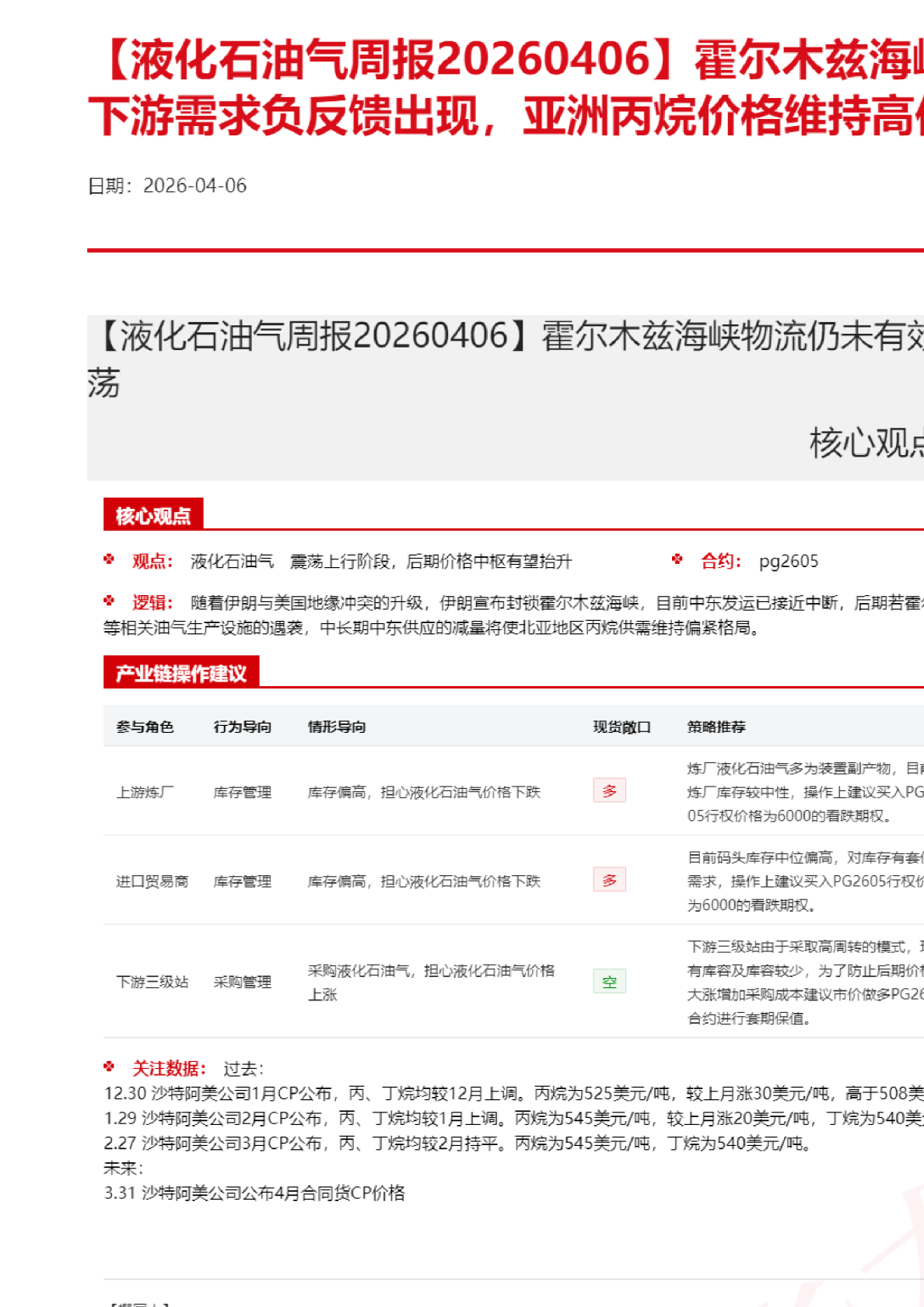Click the 采购管理 cell

coord(243,982)
